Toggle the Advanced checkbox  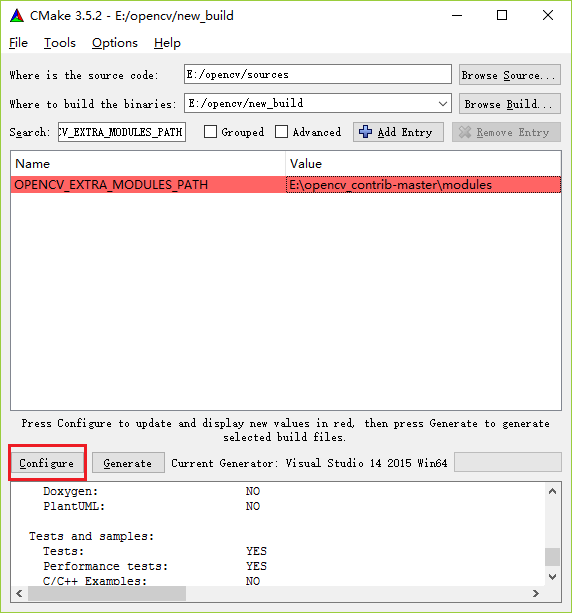tap(282, 132)
